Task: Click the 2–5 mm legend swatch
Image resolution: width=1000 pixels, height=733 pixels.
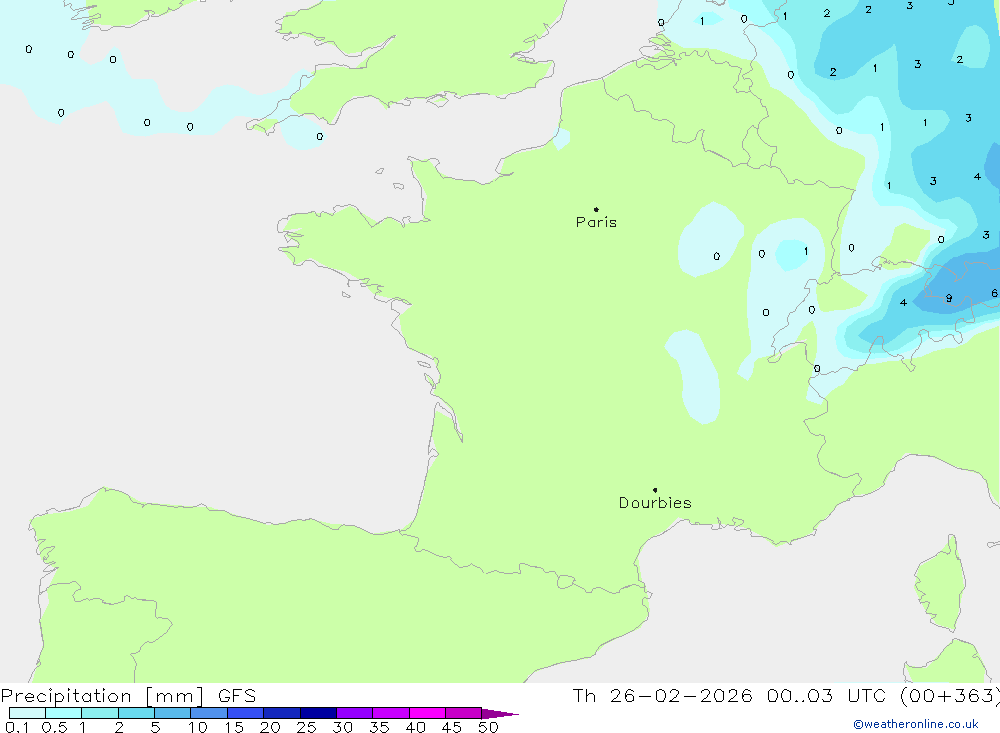Action: pyautogui.click(x=136, y=713)
